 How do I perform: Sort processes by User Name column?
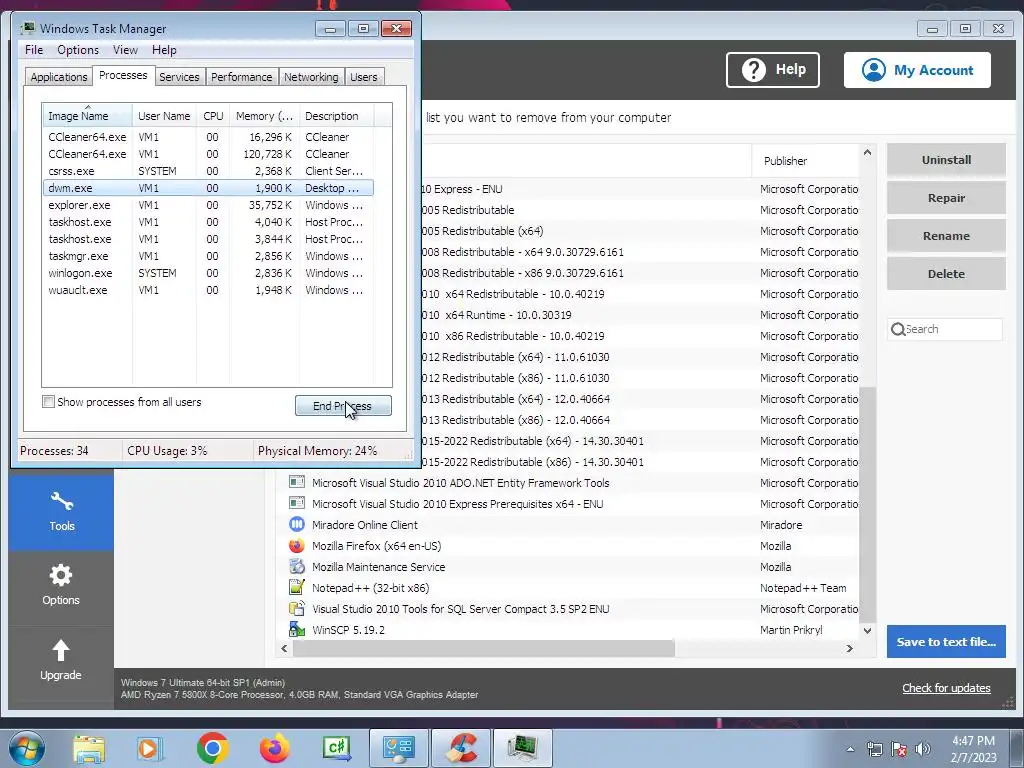pyautogui.click(x=165, y=116)
